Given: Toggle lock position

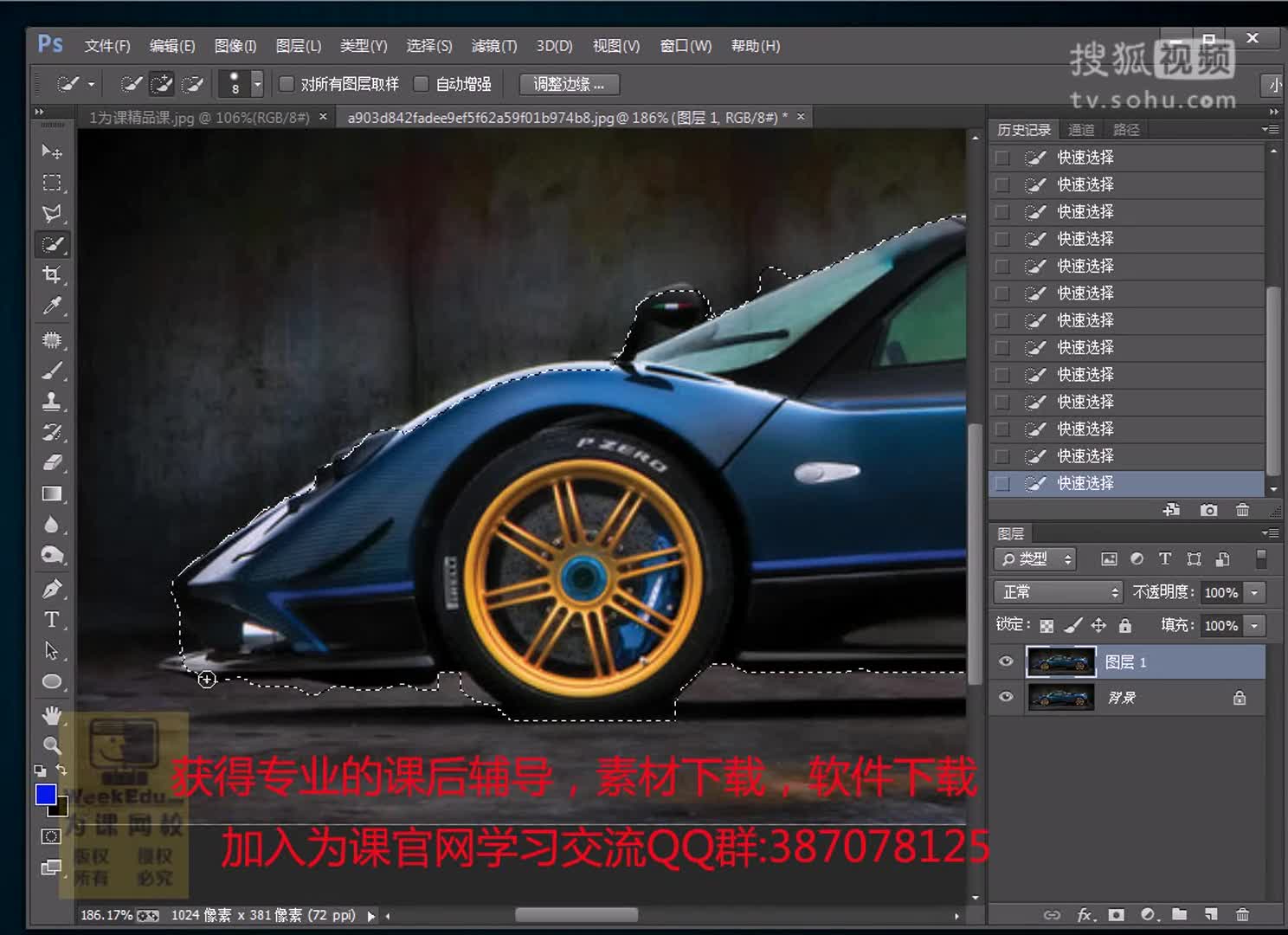Looking at the screenshot, I should [1098, 625].
